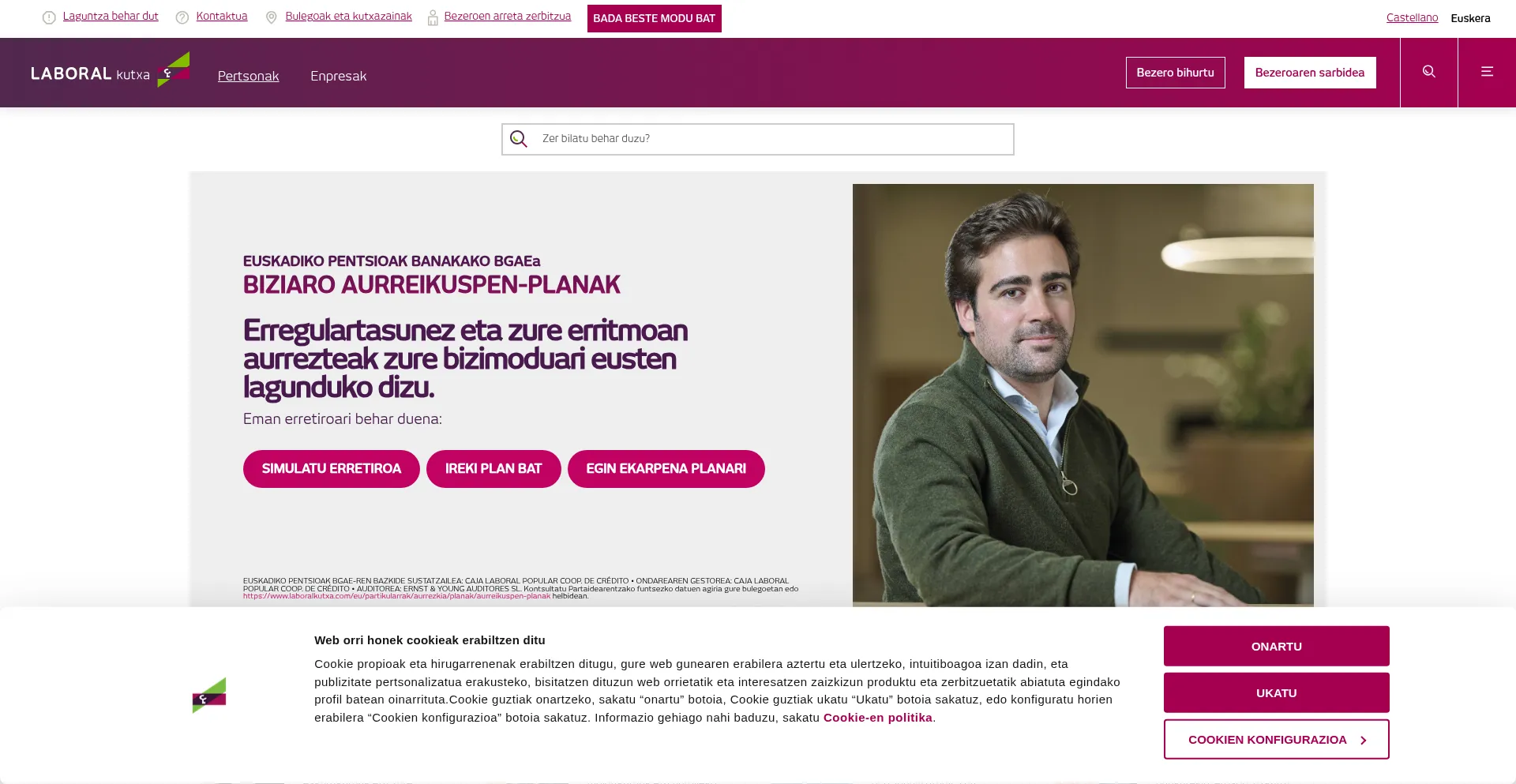Open the Cookie-en politika link
The width and height of the screenshot is (1516, 784).
click(x=877, y=718)
